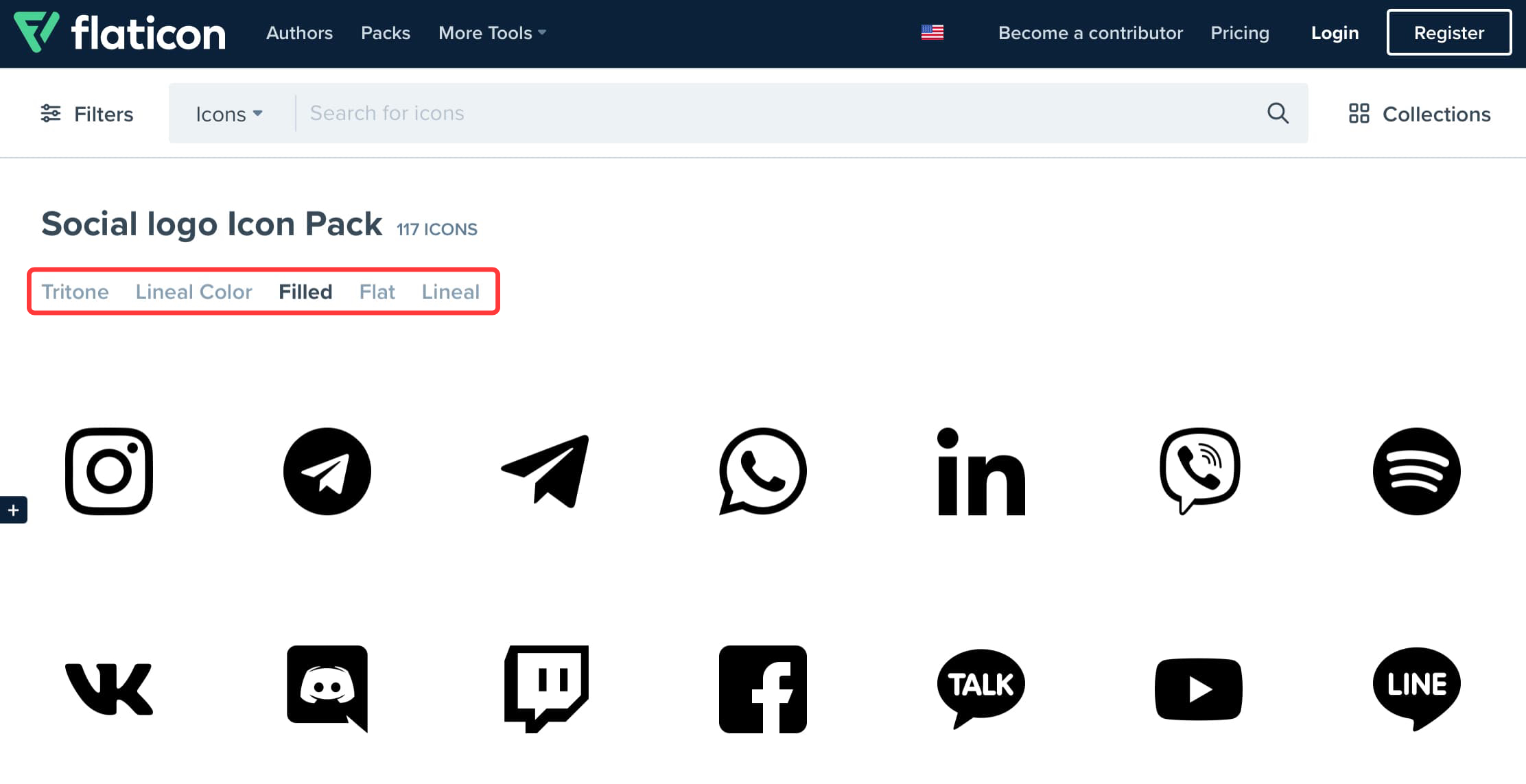Screen dimensions: 1526x784
Task: Click the search magnifier icon
Action: pos(1278,113)
